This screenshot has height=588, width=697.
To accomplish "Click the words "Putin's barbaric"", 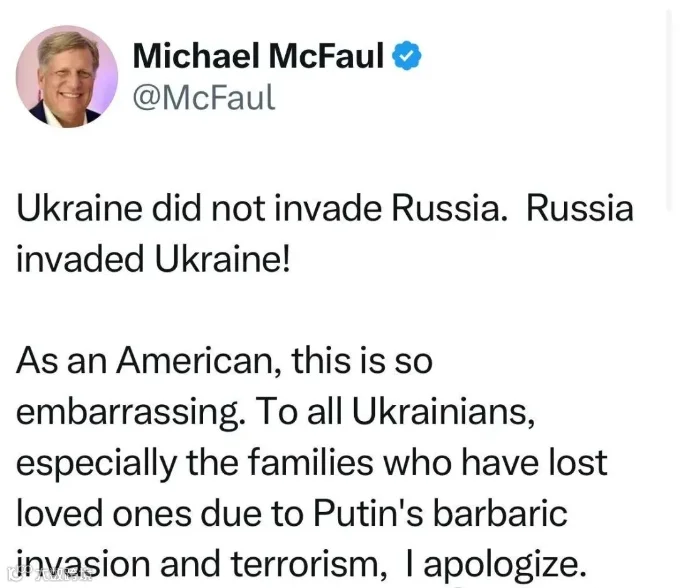I will [x=441, y=513].
